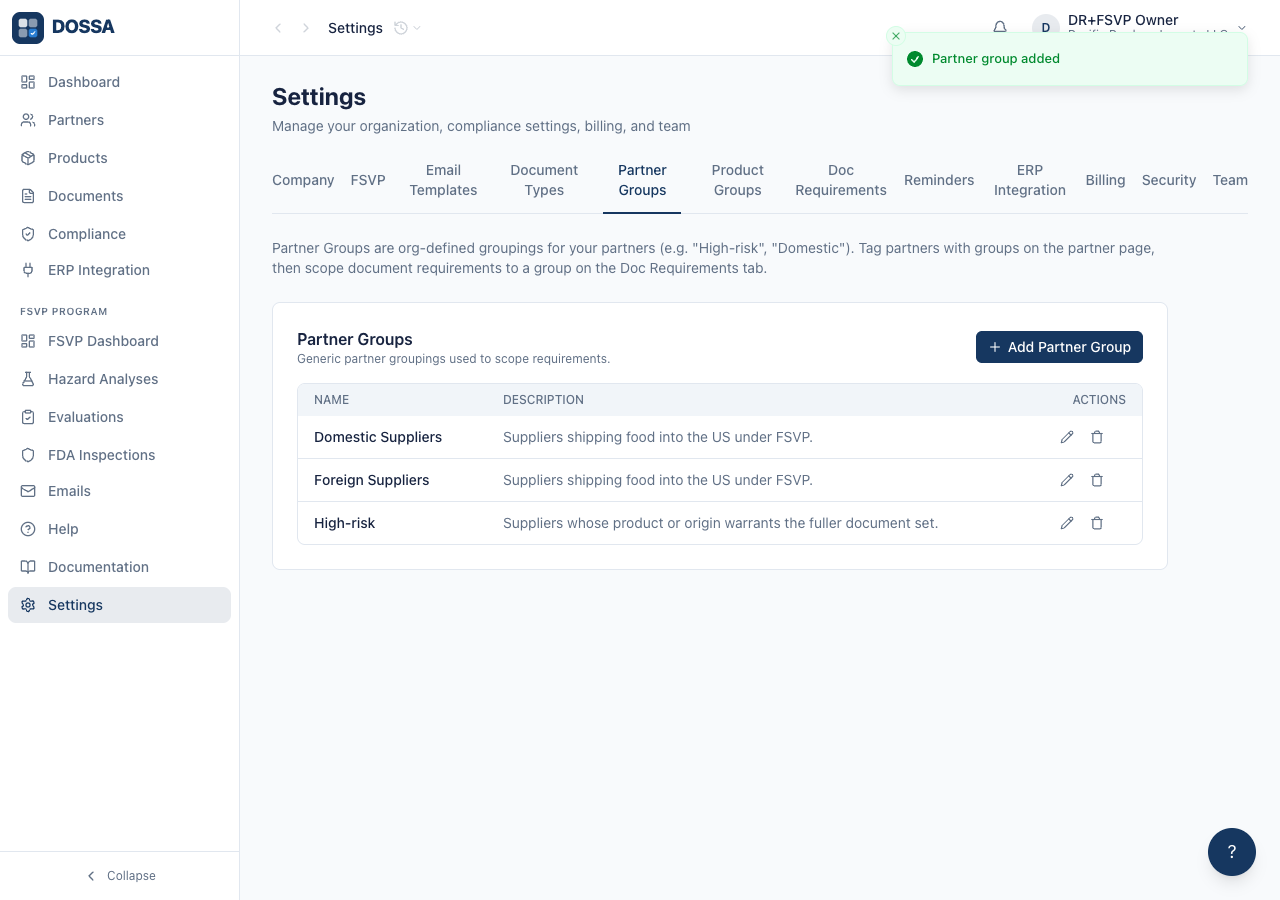The image size is (1280, 900).
Task: Open Dashboard from the sidebar
Action: coord(119,82)
